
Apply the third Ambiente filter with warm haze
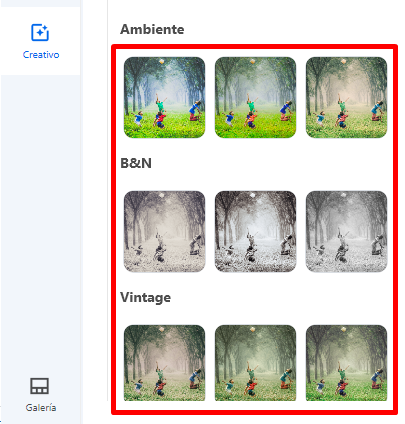pos(346,97)
